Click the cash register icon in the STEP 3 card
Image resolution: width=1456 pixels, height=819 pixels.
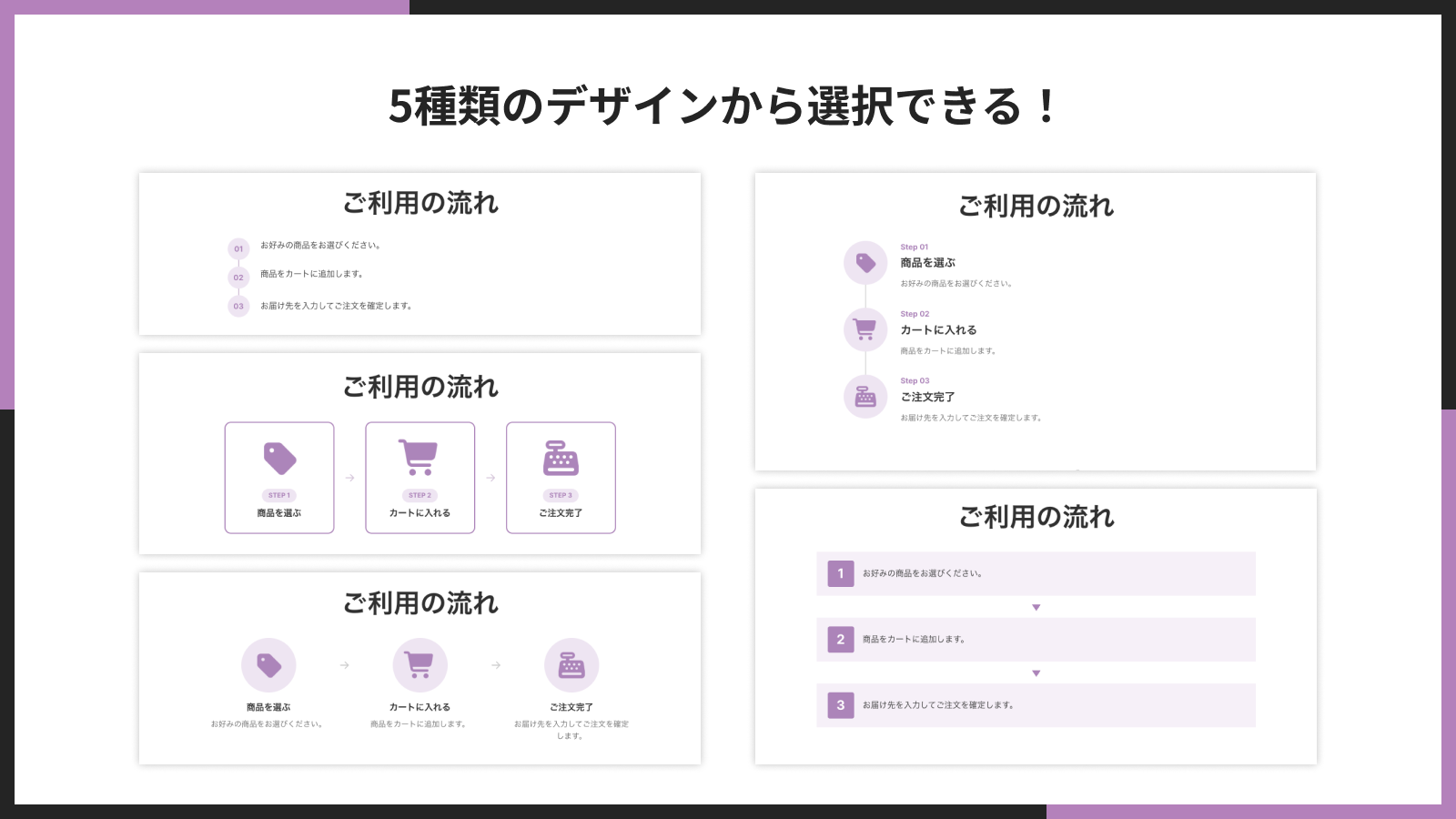561,458
